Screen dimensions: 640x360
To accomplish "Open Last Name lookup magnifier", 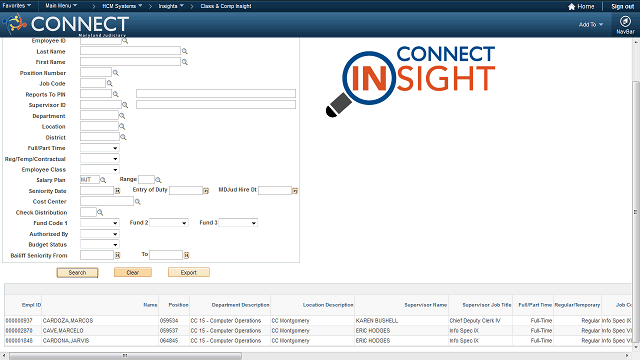I will pos(184,51).
